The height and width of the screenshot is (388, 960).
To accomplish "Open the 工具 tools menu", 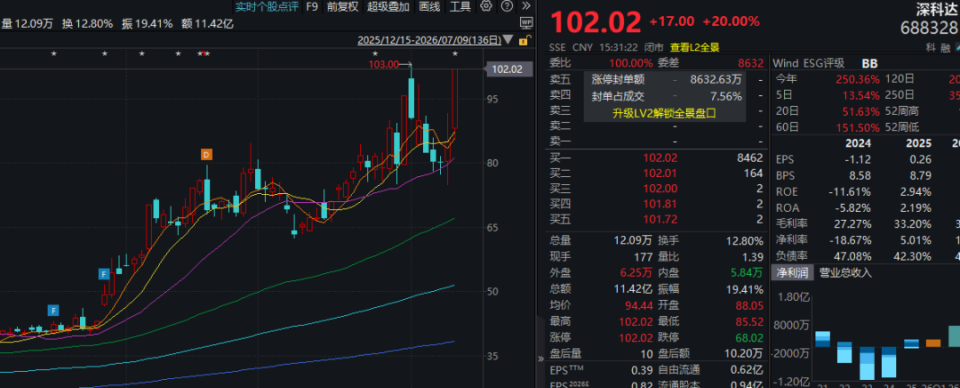I will 460,7.
